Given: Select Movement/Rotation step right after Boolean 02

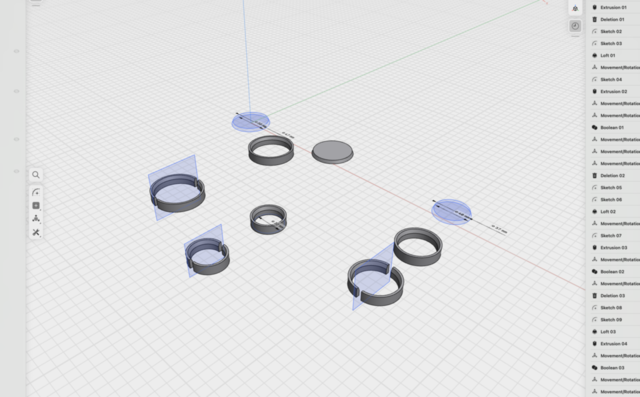Looking at the screenshot, I should coord(613,284).
